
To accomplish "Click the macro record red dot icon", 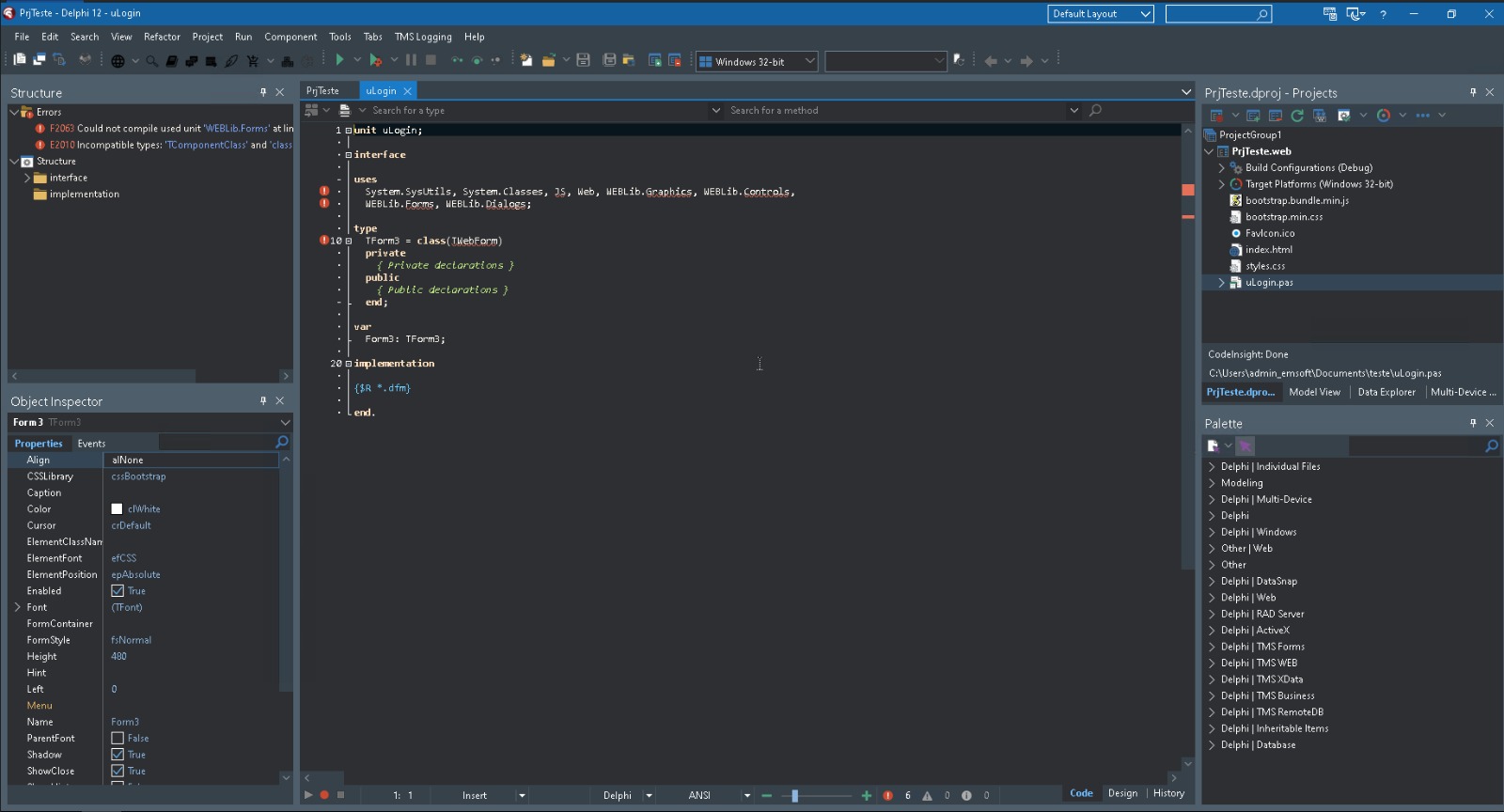I will pyautogui.click(x=324, y=795).
